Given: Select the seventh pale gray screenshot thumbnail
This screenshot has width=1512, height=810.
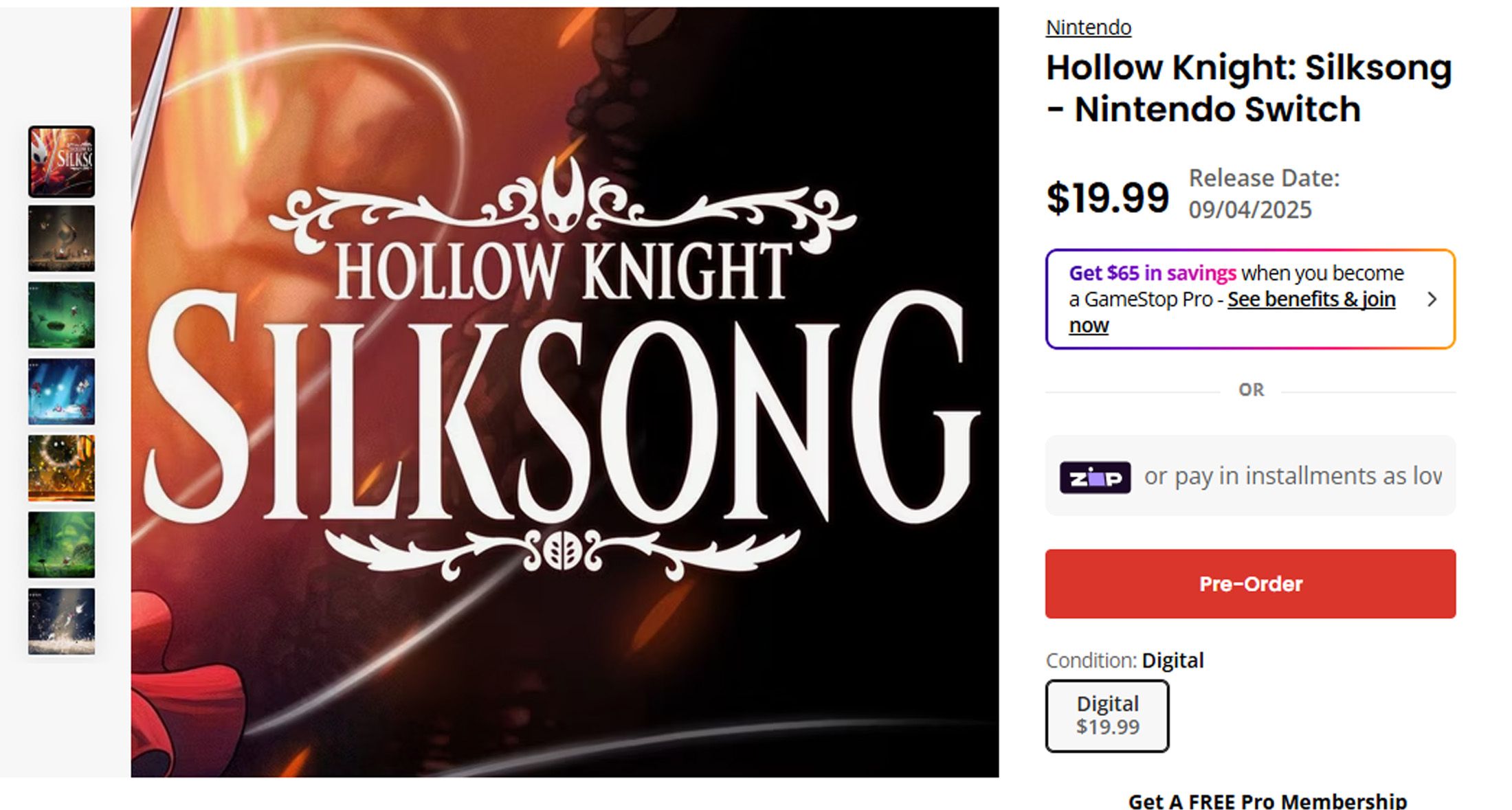Looking at the screenshot, I should coord(61,621).
